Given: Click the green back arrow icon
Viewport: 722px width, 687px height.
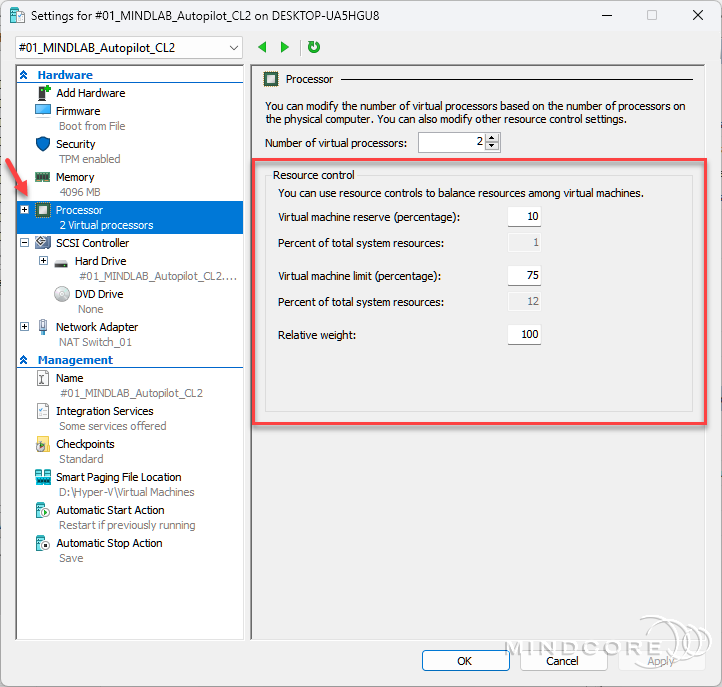Looking at the screenshot, I should 262,47.
